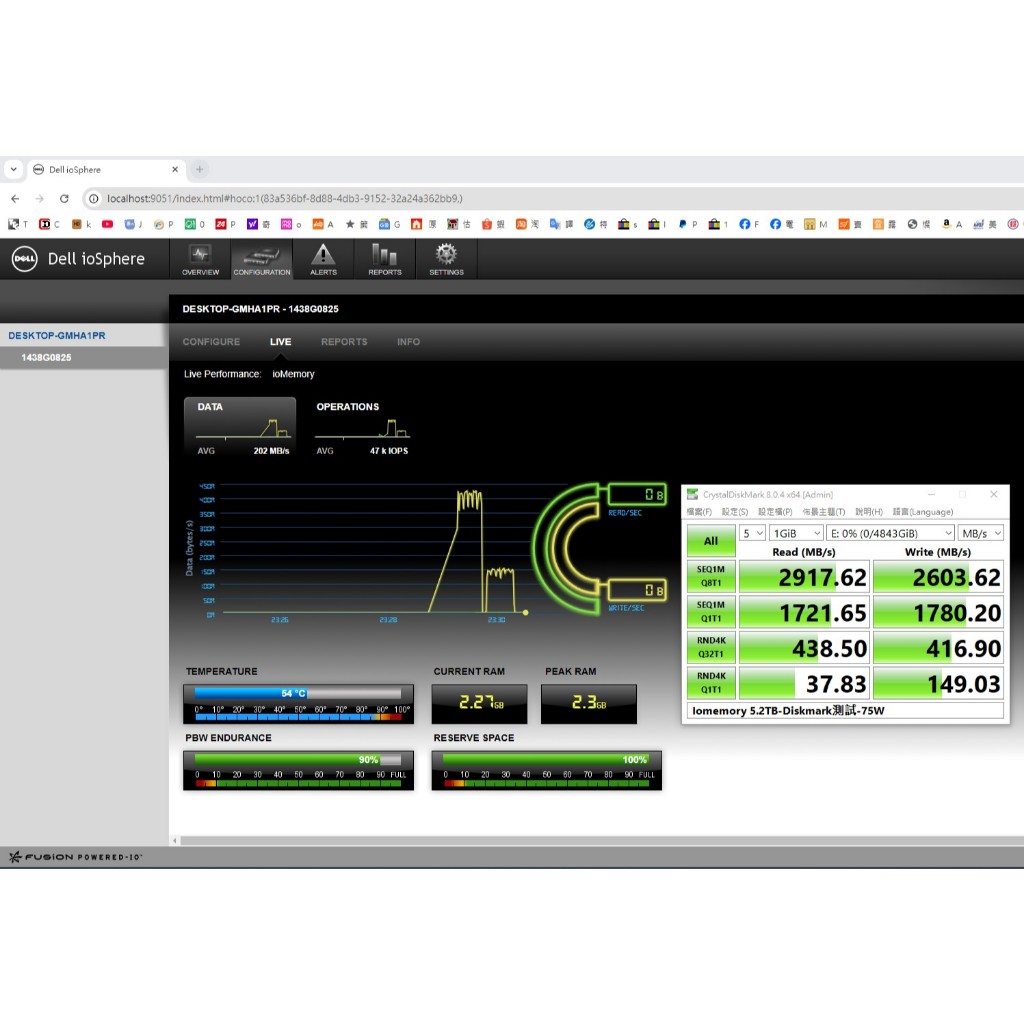1024x1024 pixels.
Task: Open the 語言(Language) menu in CrystalDiskMark
Action: [x=922, y=512]
